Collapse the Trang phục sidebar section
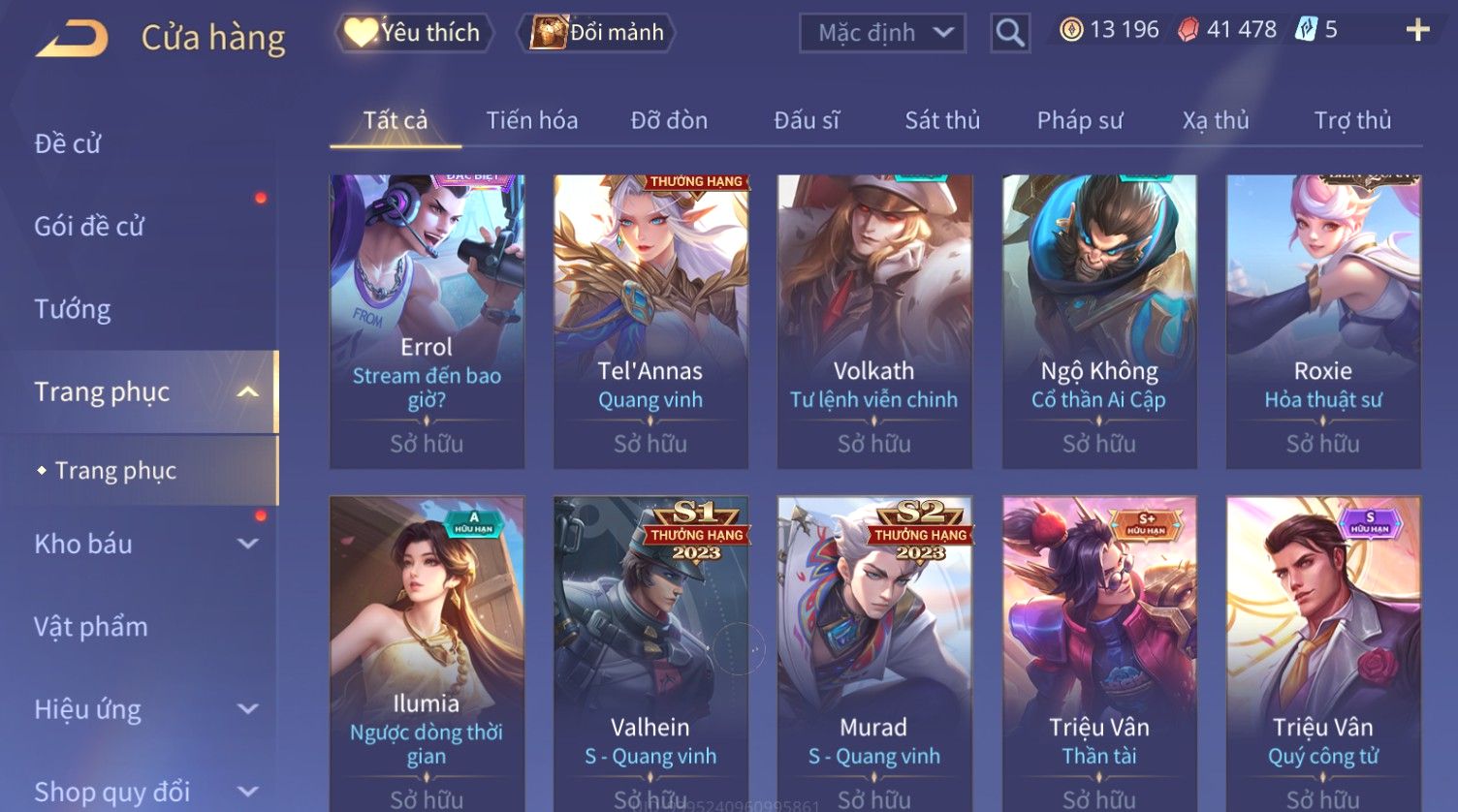Image resolution: width=1458 pixels, height=812 pixels. [x=248, y=391]
